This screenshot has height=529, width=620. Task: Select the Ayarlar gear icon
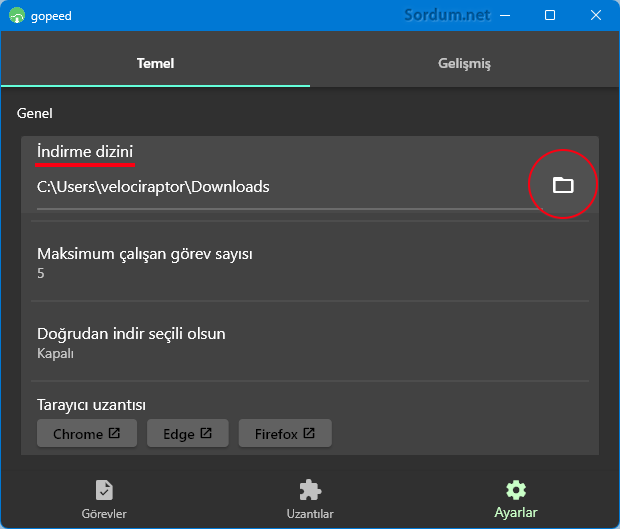click(x=516, y=490)
